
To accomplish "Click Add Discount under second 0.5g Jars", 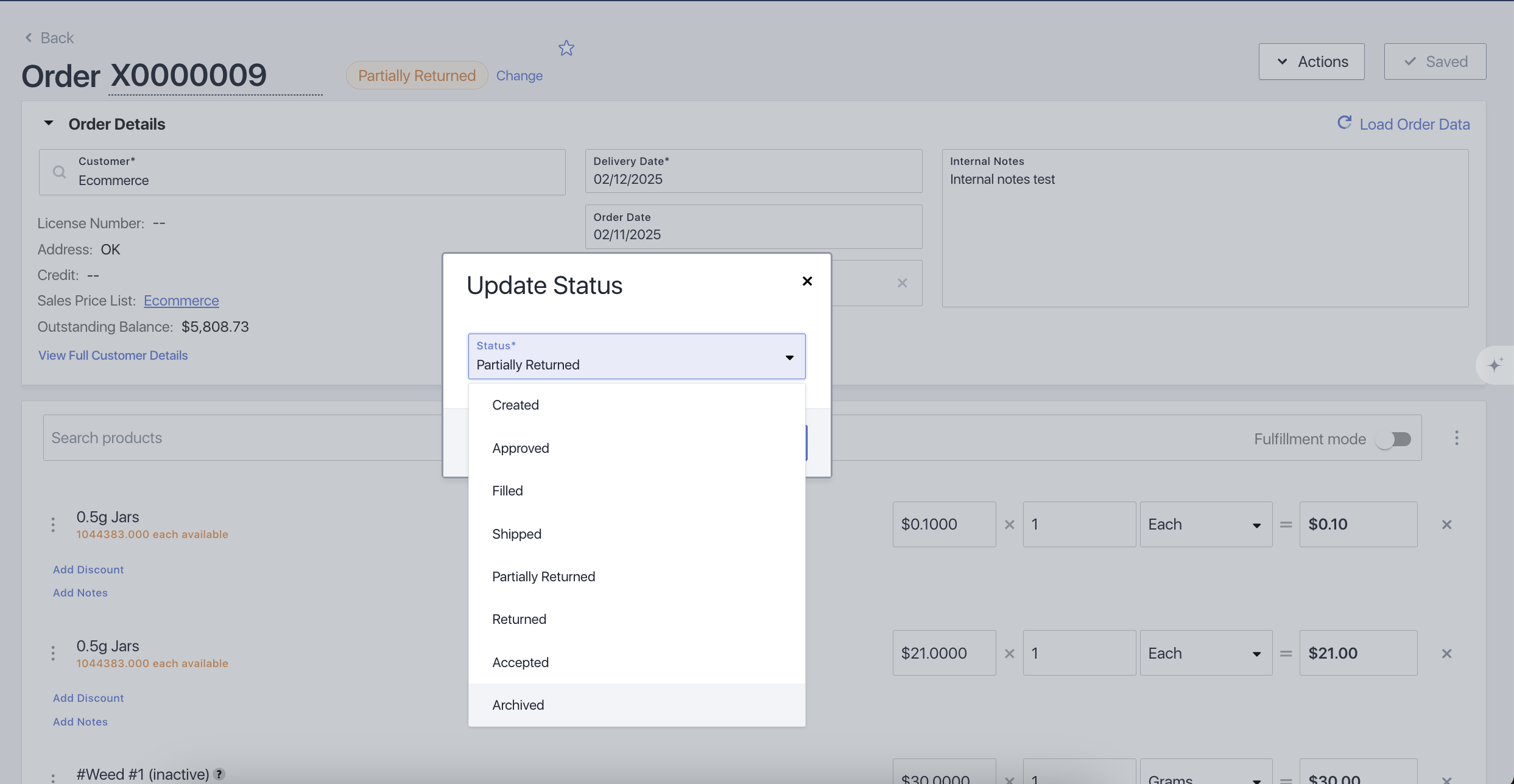I will tap(88, 698).
